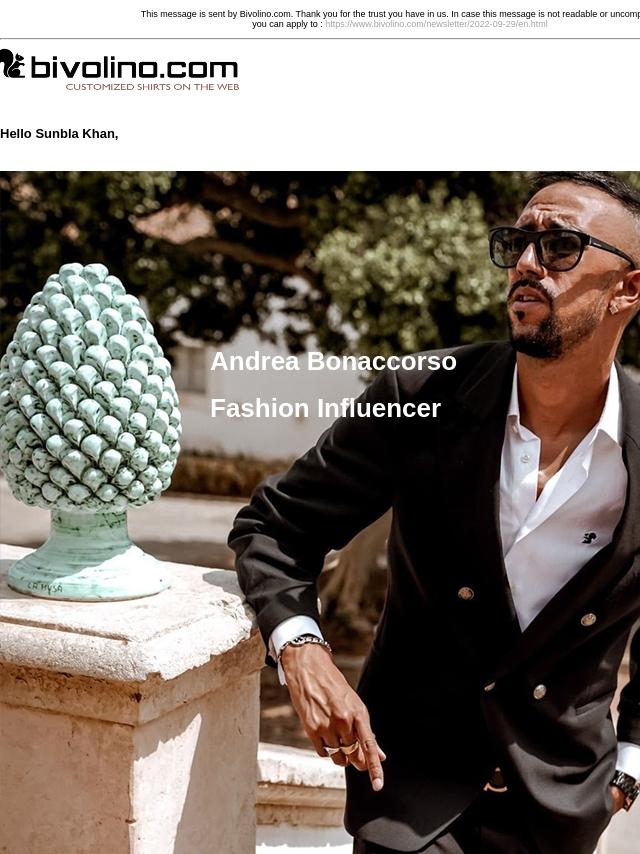This screenshot has height=854, width=640.
Task: Click the top gold button on the blazer
Action: point(465,593)
